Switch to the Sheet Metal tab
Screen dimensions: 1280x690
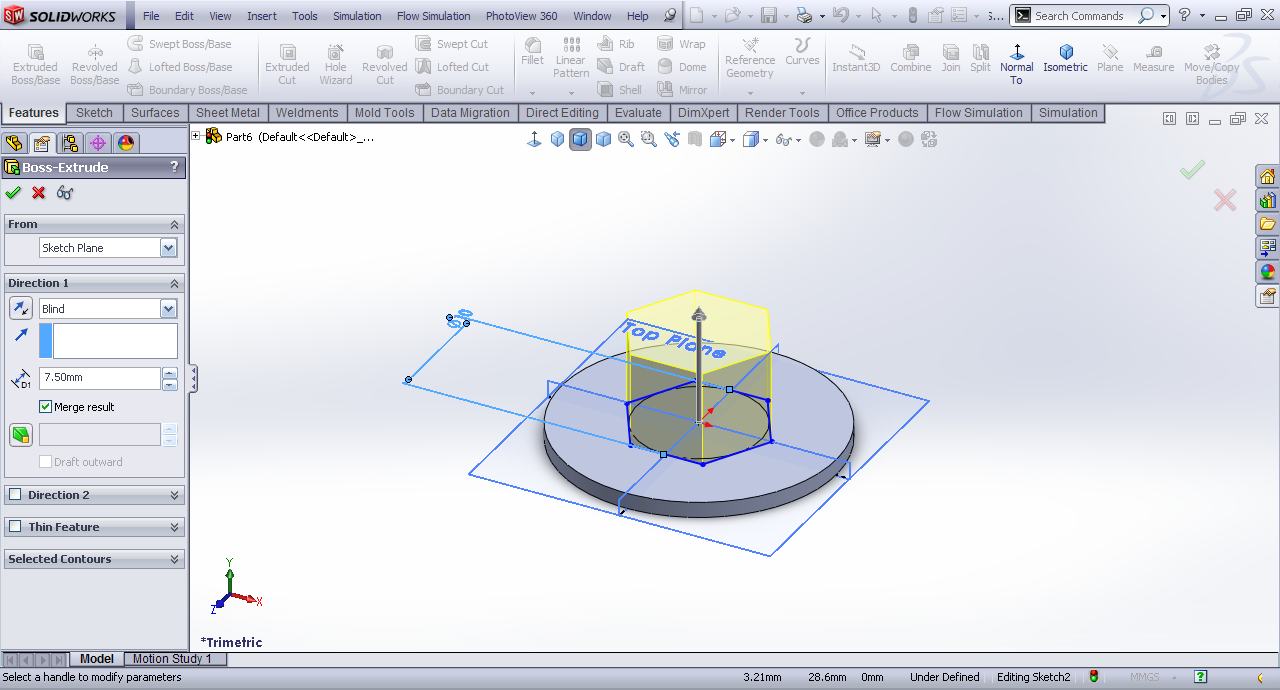click(227, 113)
